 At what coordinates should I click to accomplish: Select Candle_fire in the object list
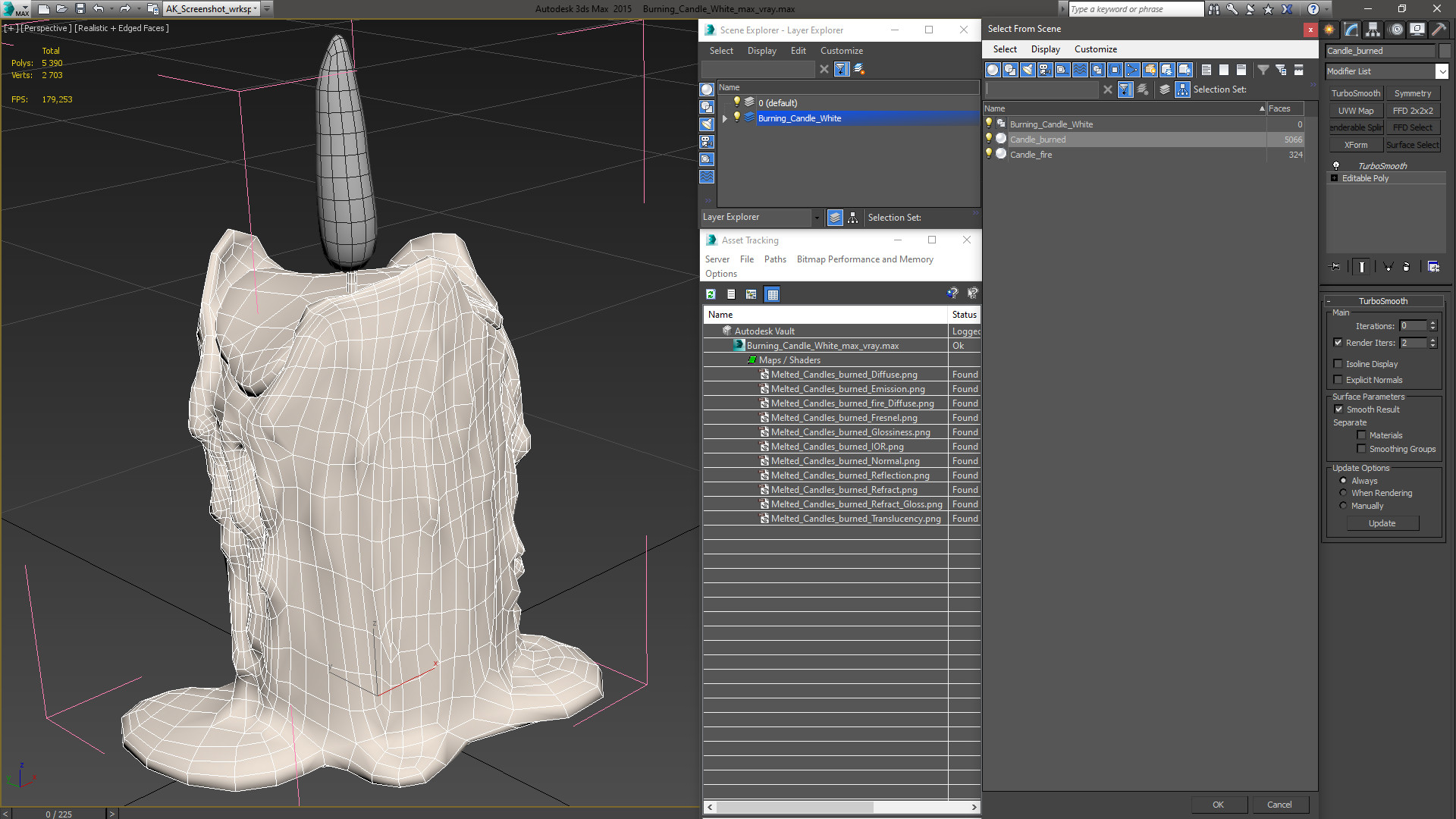(x=1031, y=155)
